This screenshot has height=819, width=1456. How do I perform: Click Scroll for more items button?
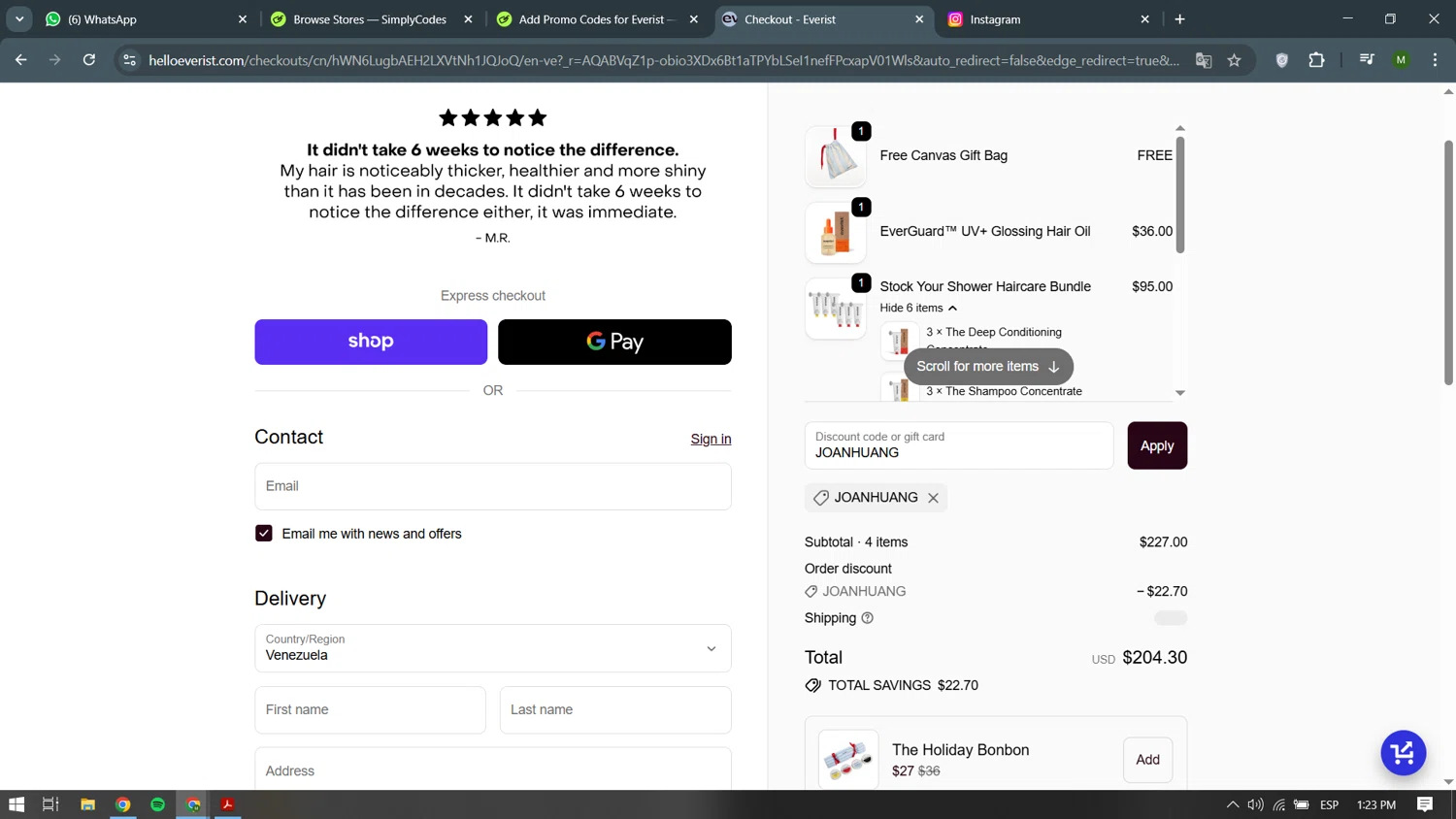(x=988, y=367)
